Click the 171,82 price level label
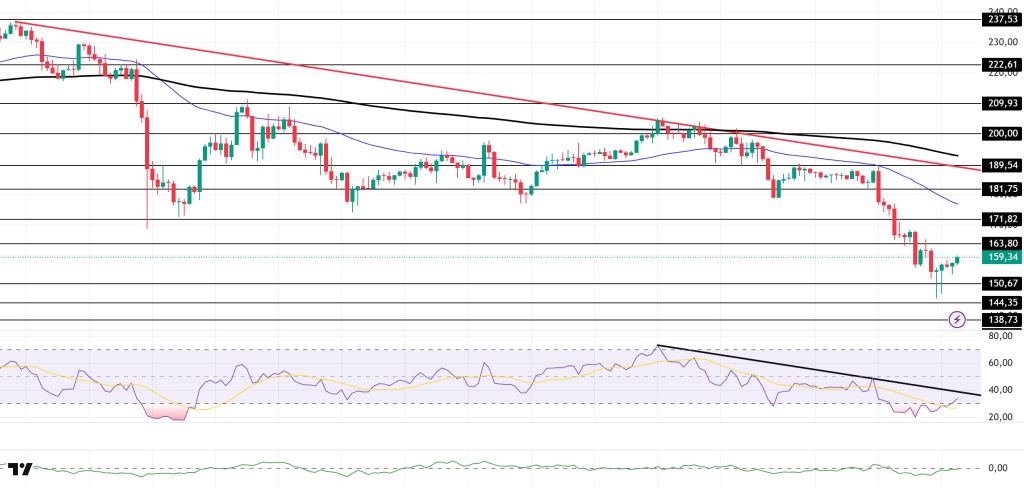The width and height of the screenshot is (1024, 492). [1000, 219]
